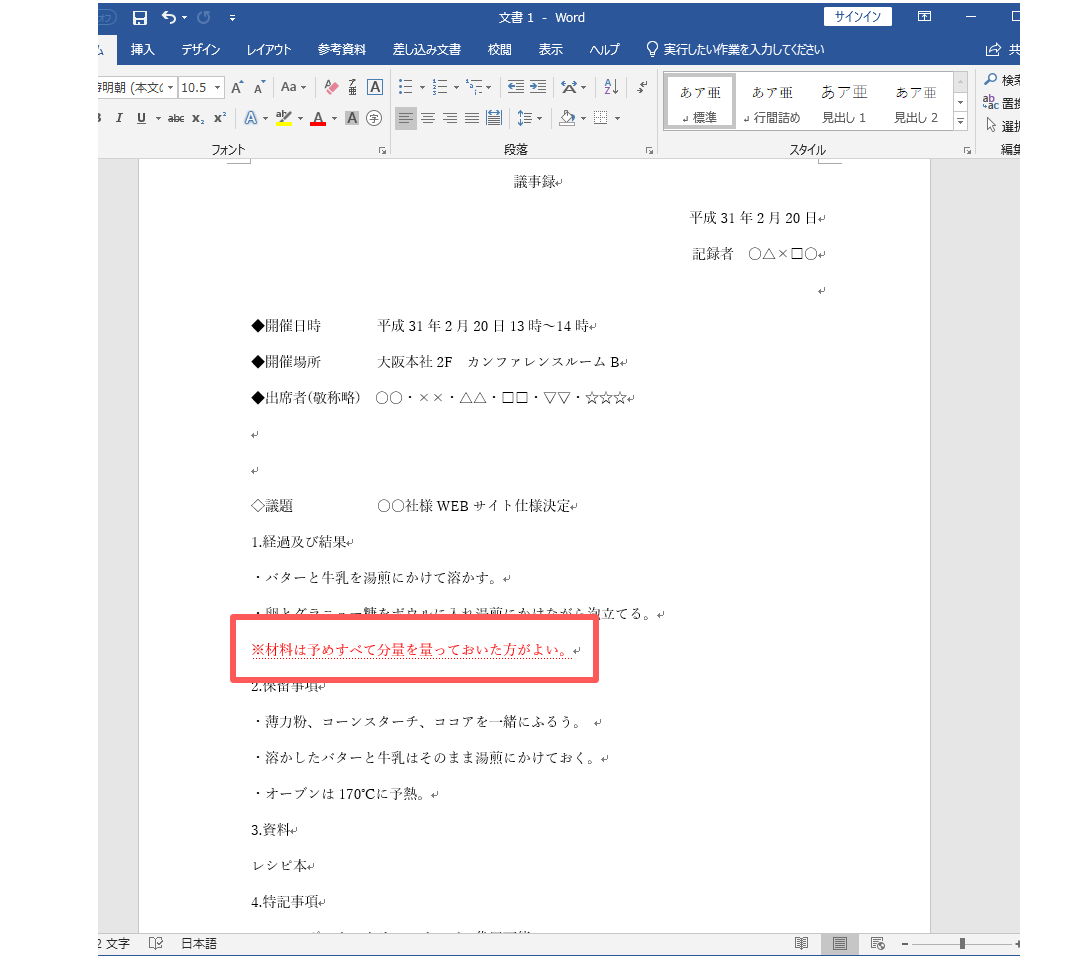Align text right
1087x956 pixels.
tap(450, 118)
